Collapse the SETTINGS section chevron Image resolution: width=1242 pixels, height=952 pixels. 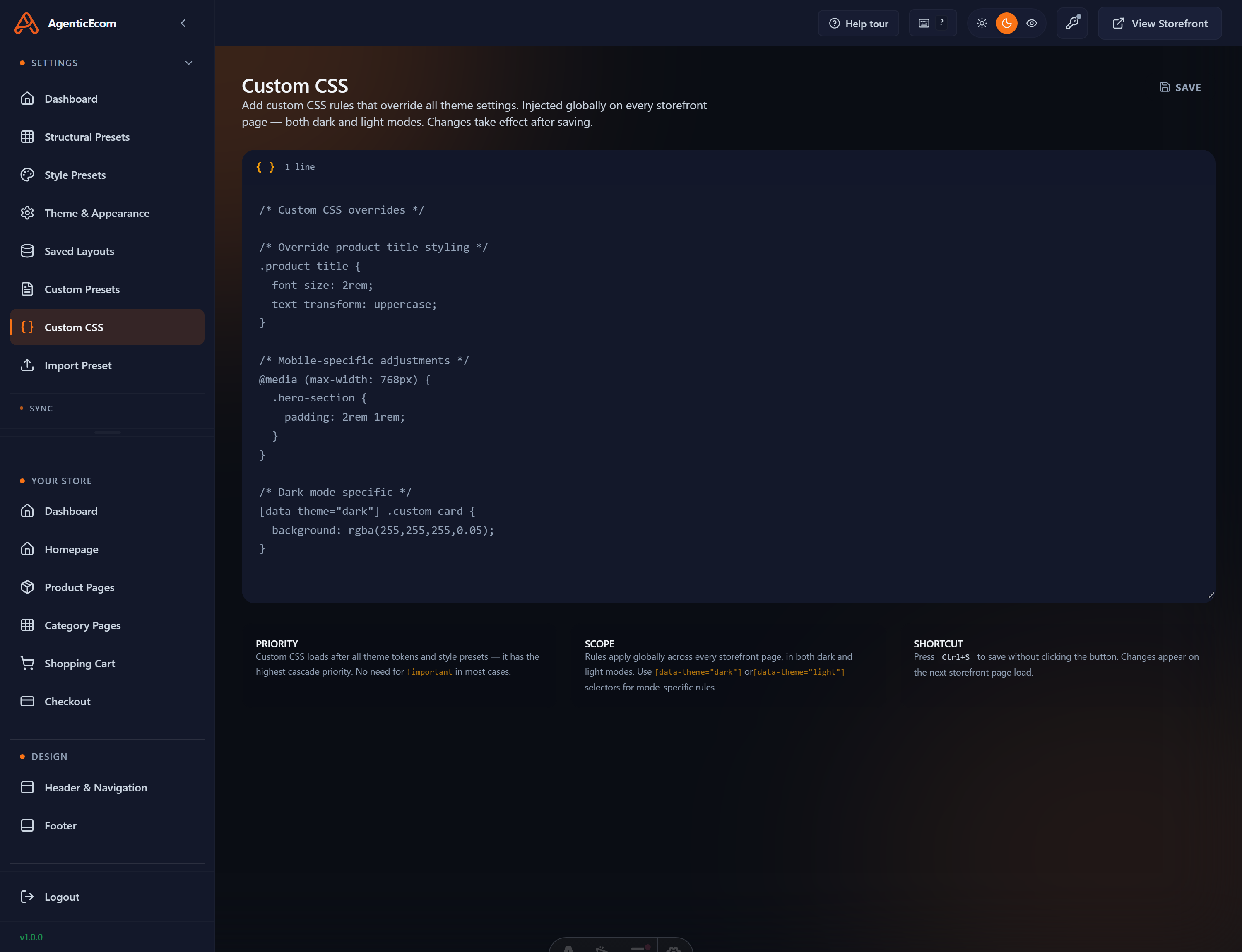click(x=189, y=63)
